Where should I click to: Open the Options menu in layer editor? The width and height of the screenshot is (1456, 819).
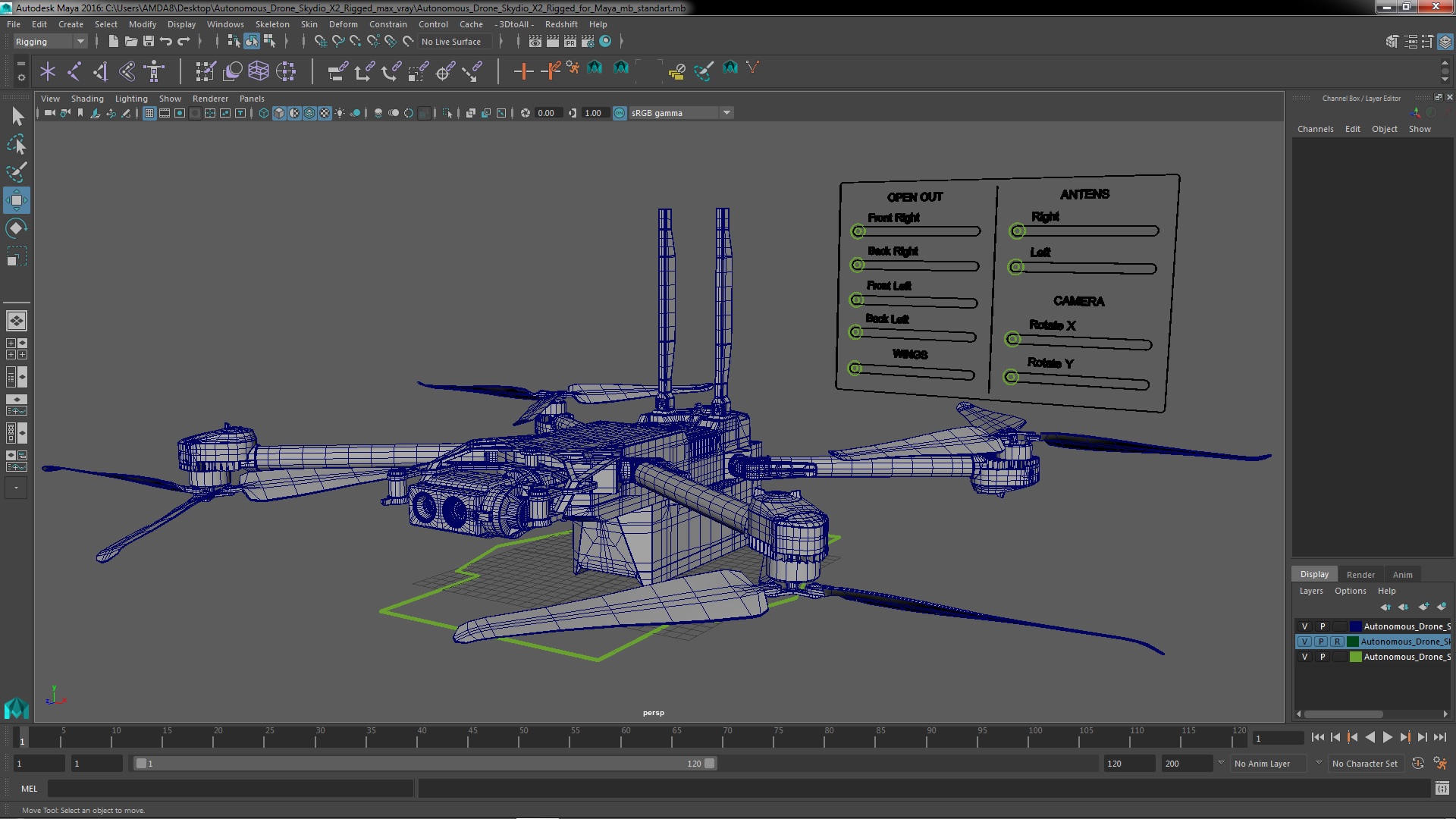pos(1350,591)
